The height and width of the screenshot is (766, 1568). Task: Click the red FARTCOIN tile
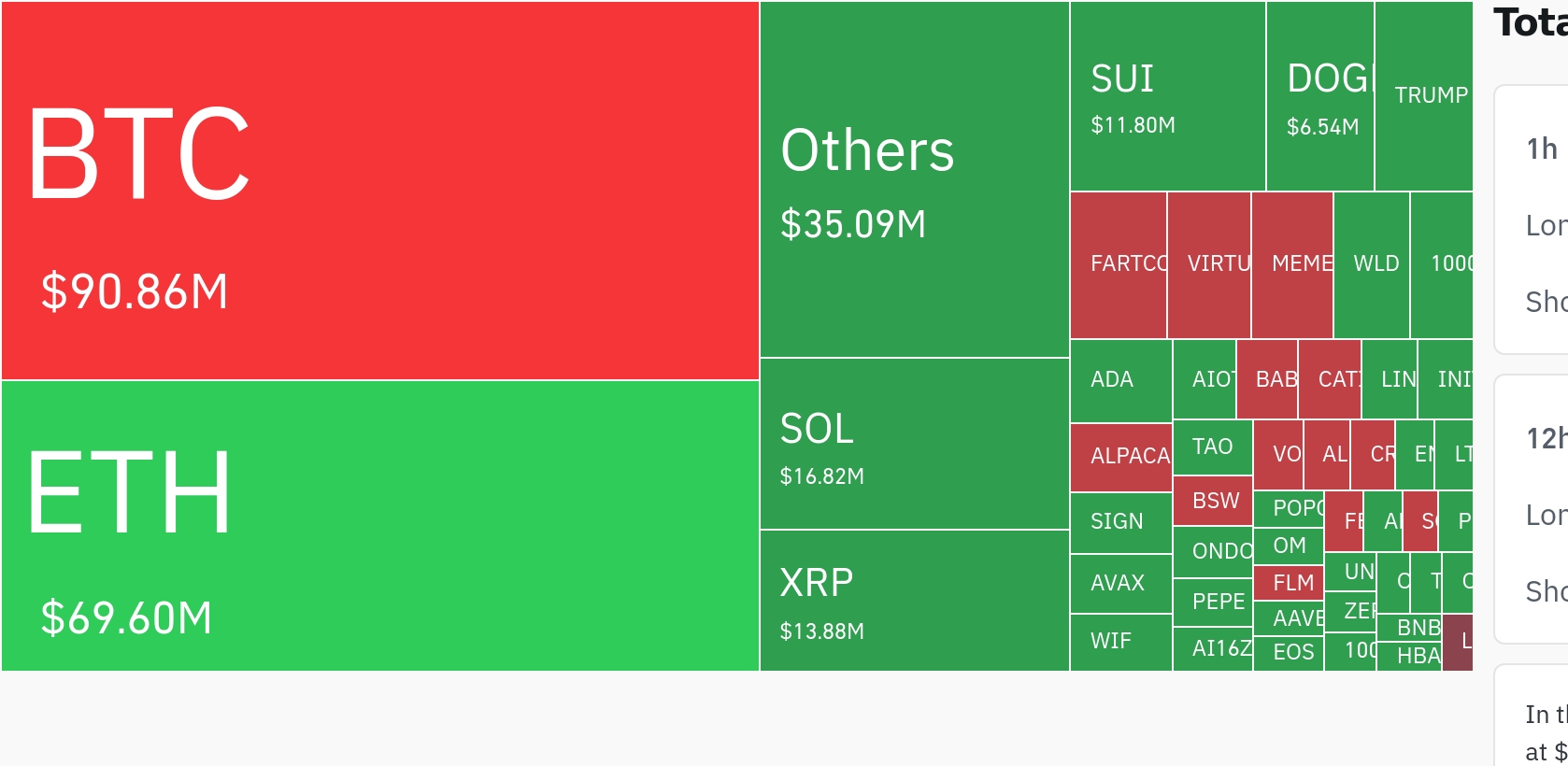[x=1119, y=265]
